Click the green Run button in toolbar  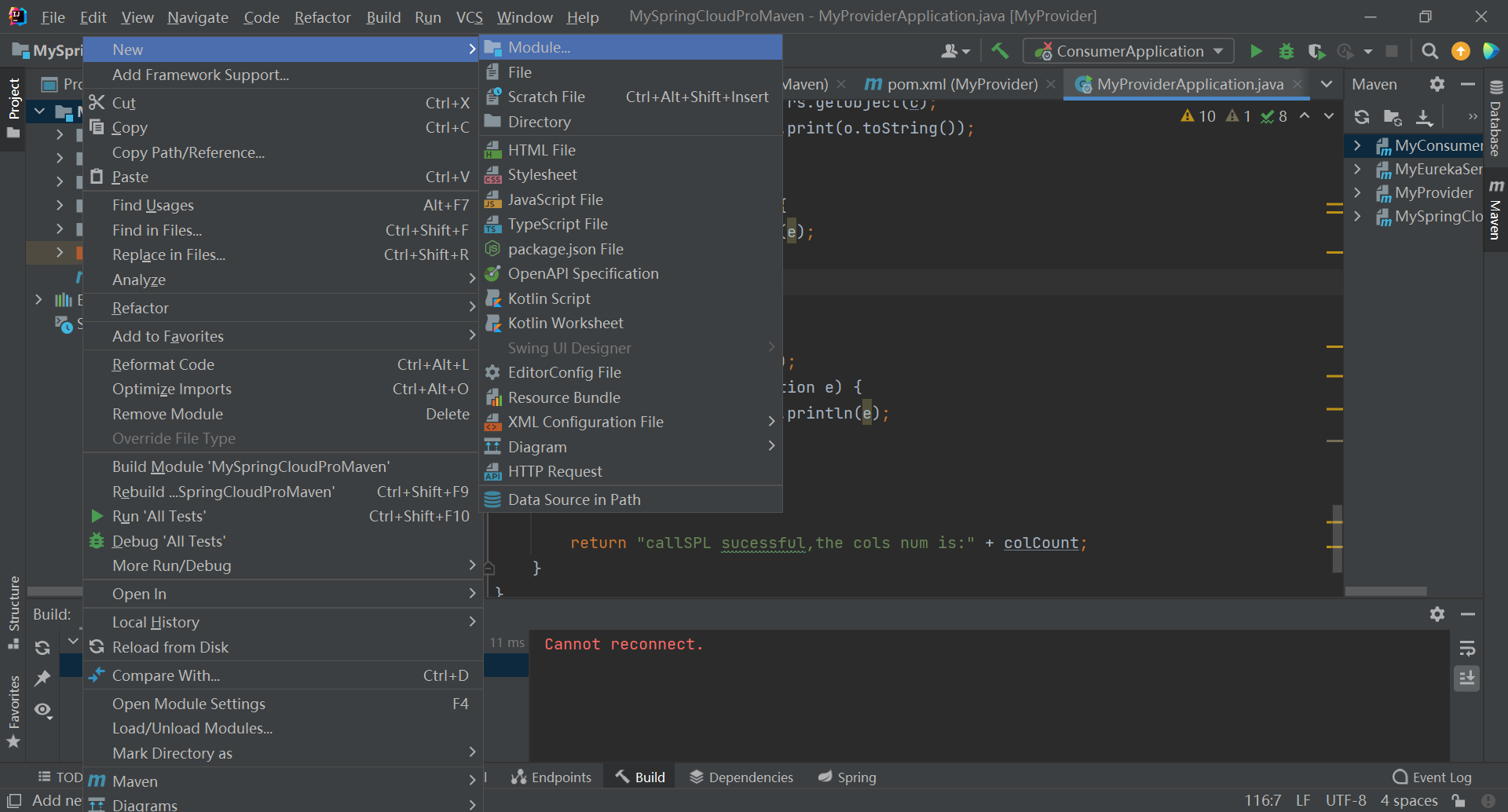coord(1256,51)
